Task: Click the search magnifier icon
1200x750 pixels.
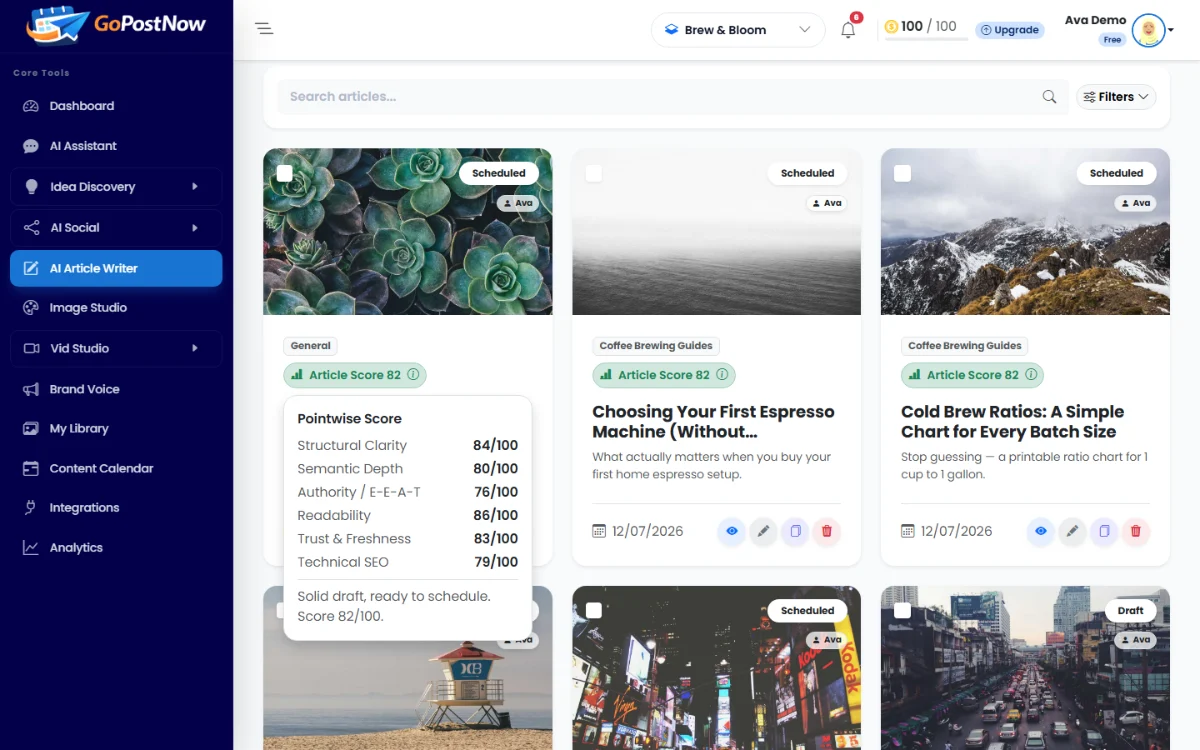Action: [x=1049, y=97]
